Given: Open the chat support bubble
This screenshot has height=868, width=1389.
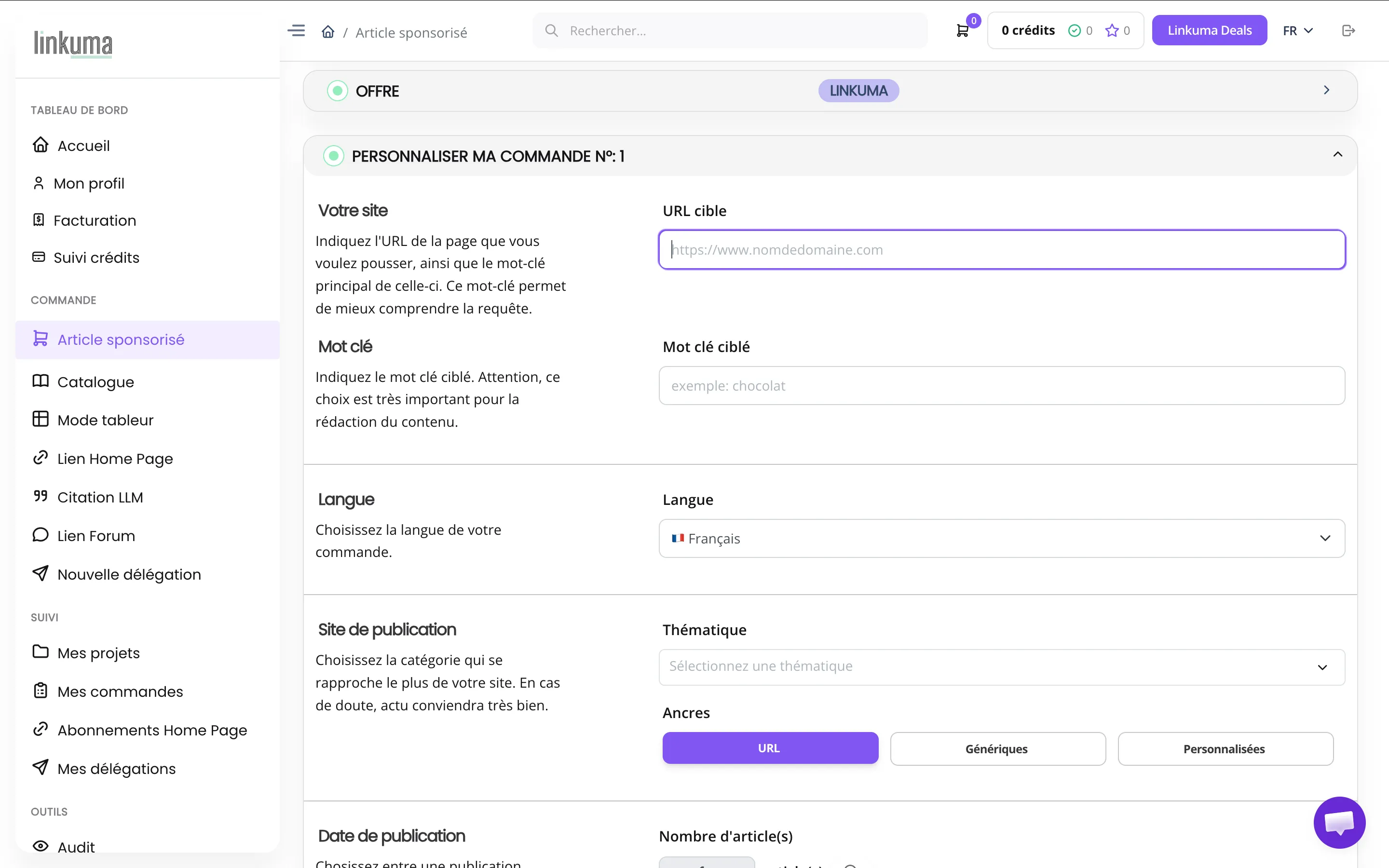Looking at the screenshot, I should point(1339,822).
